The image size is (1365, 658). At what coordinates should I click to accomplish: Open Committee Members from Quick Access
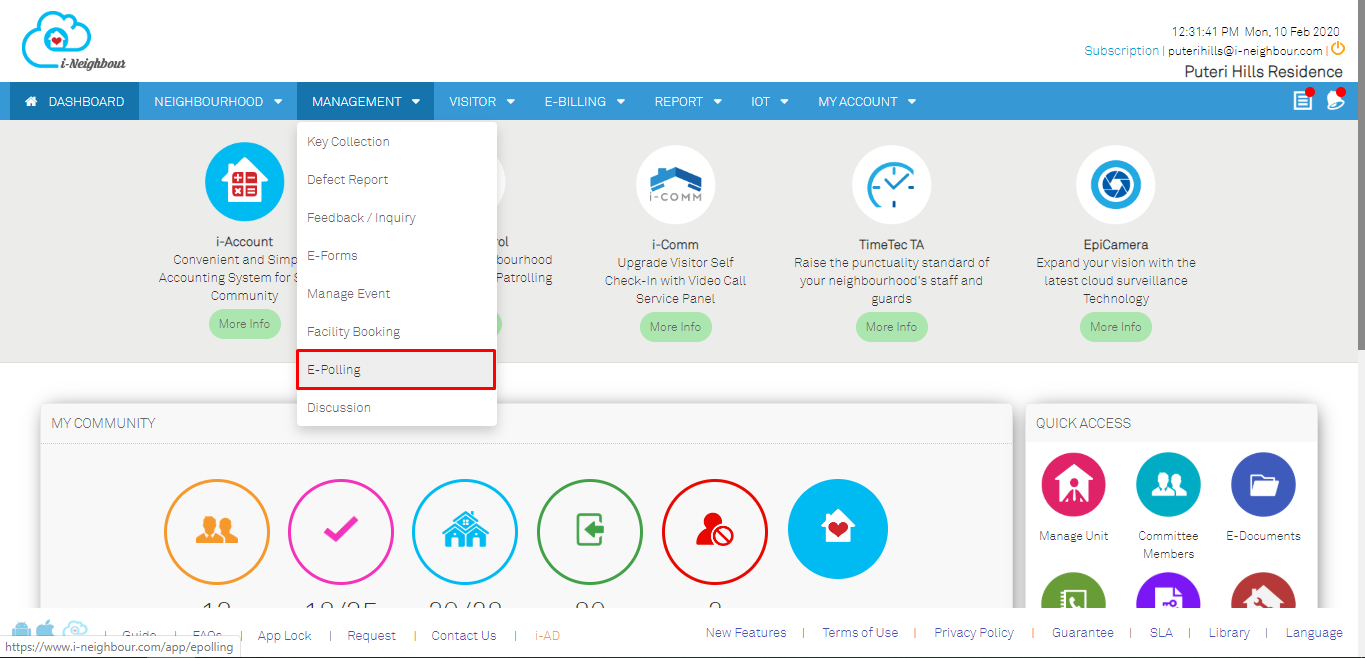pos(1168,484)
